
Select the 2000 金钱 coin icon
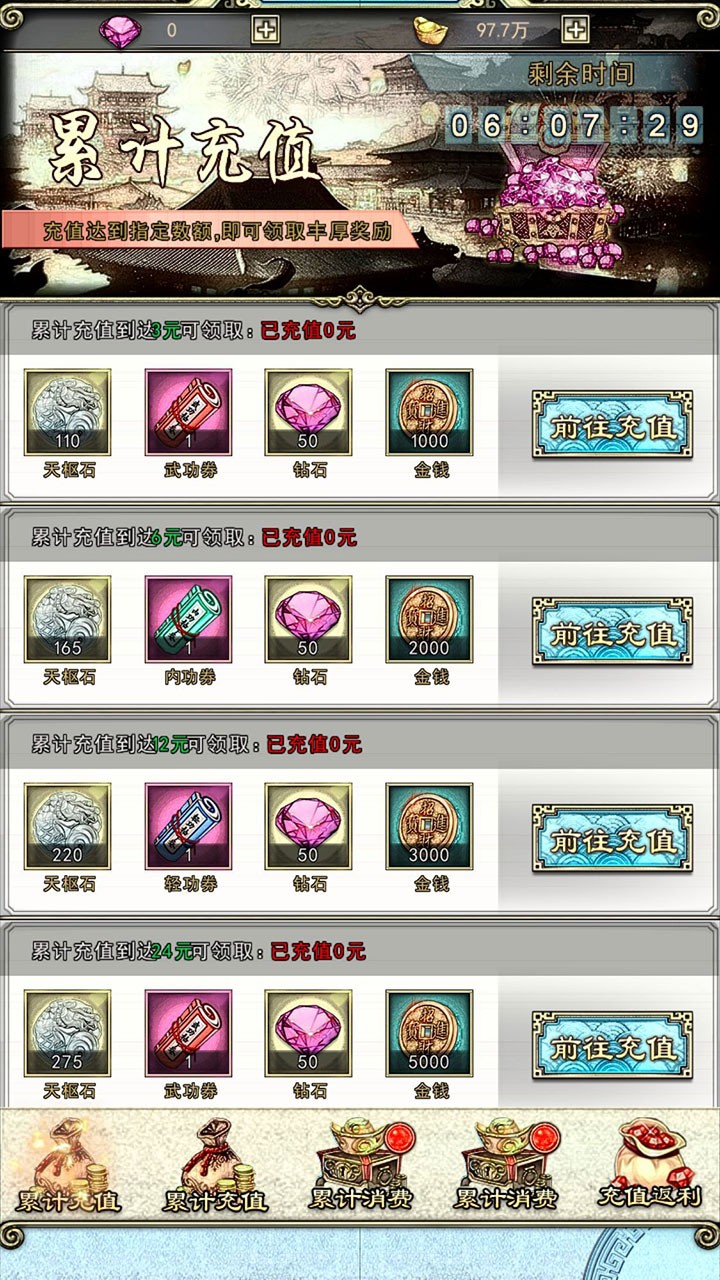click(x=429, y=620)
